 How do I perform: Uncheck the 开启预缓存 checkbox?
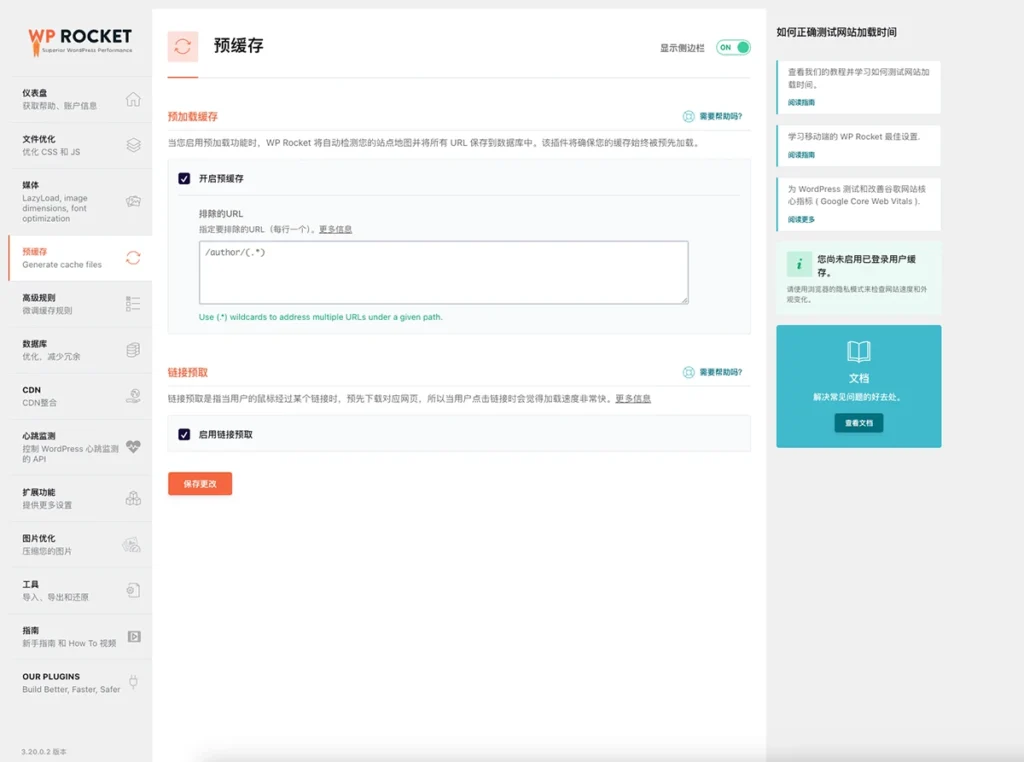click(184, 178)
